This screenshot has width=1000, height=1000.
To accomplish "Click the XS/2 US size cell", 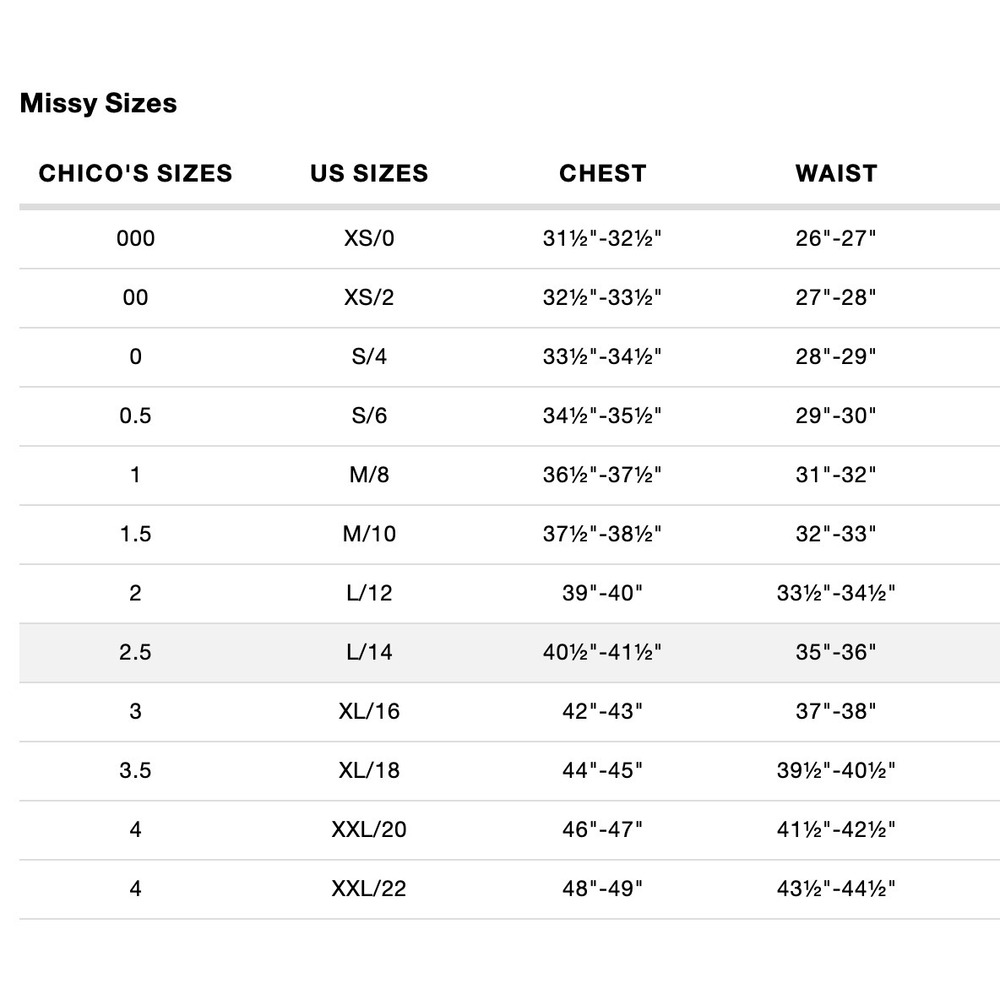I will (369, 297).
